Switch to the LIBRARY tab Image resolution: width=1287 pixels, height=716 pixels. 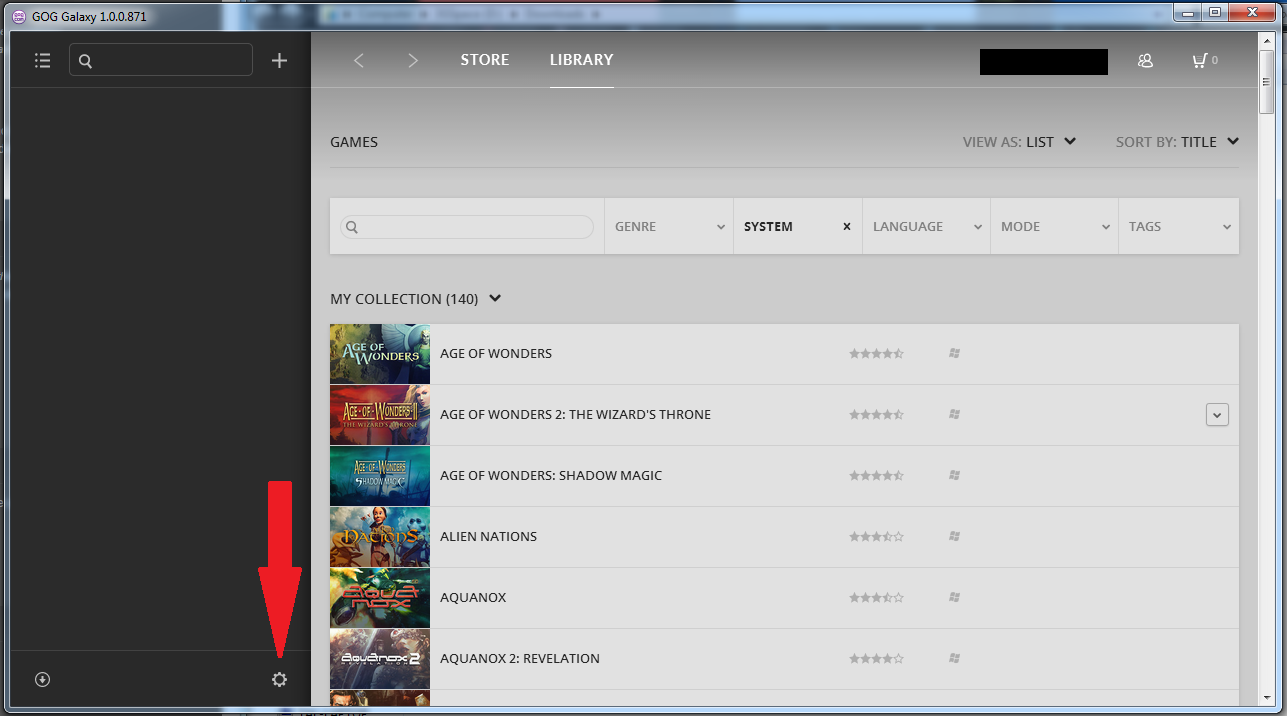click(581, 60)
